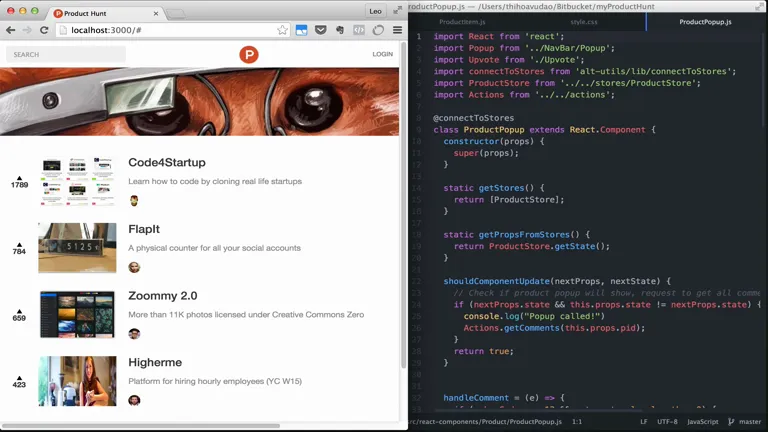Click '@connectToStores' decorator line
Screen dimensions: 768x432
click(473, 118)
